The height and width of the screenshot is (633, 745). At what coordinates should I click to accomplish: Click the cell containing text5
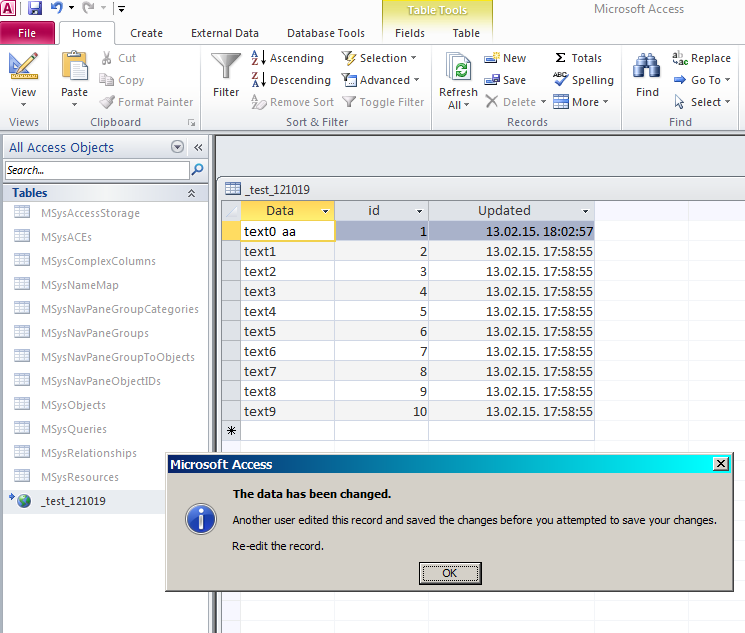click(287, 331)
